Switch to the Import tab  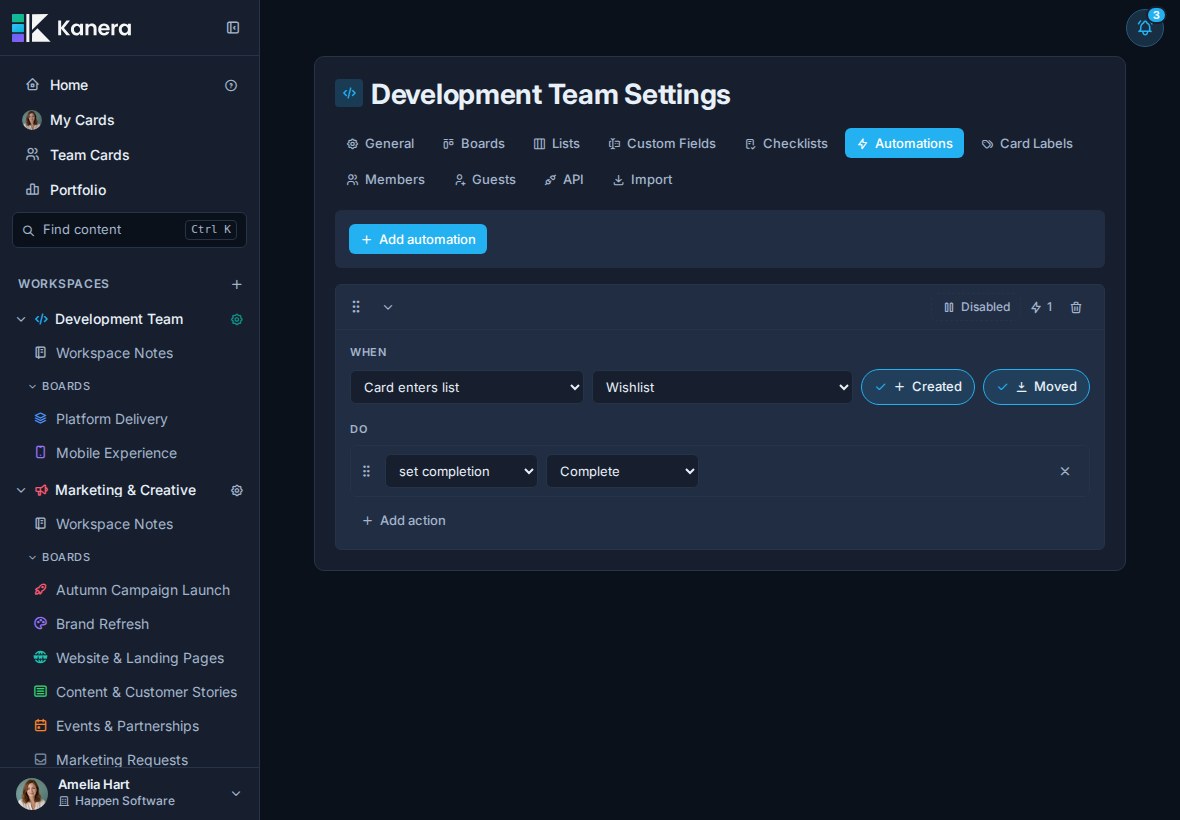(x=643, y=180)
